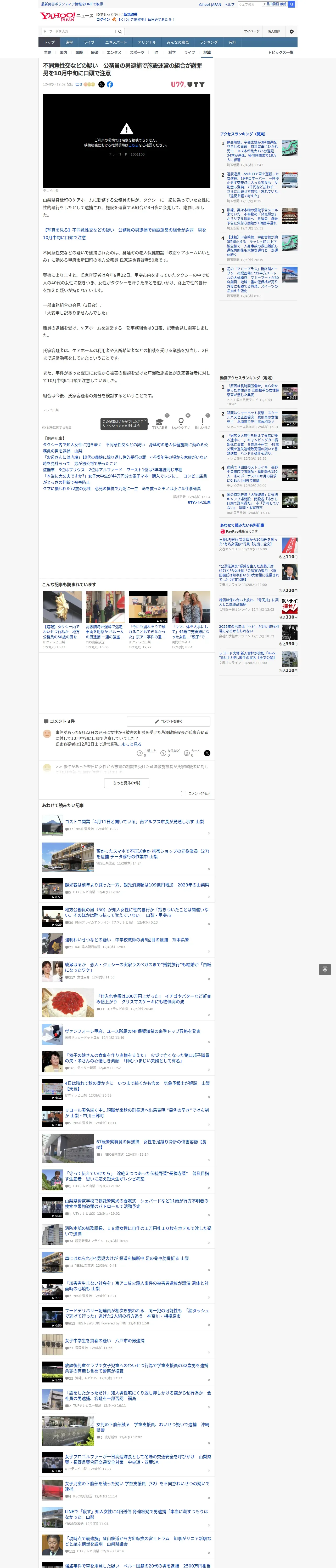
Task: Open the paid article 三菱UFJ銀行 貸金庫から10億円
Action: pyautogui.click(x=248, y=542)
